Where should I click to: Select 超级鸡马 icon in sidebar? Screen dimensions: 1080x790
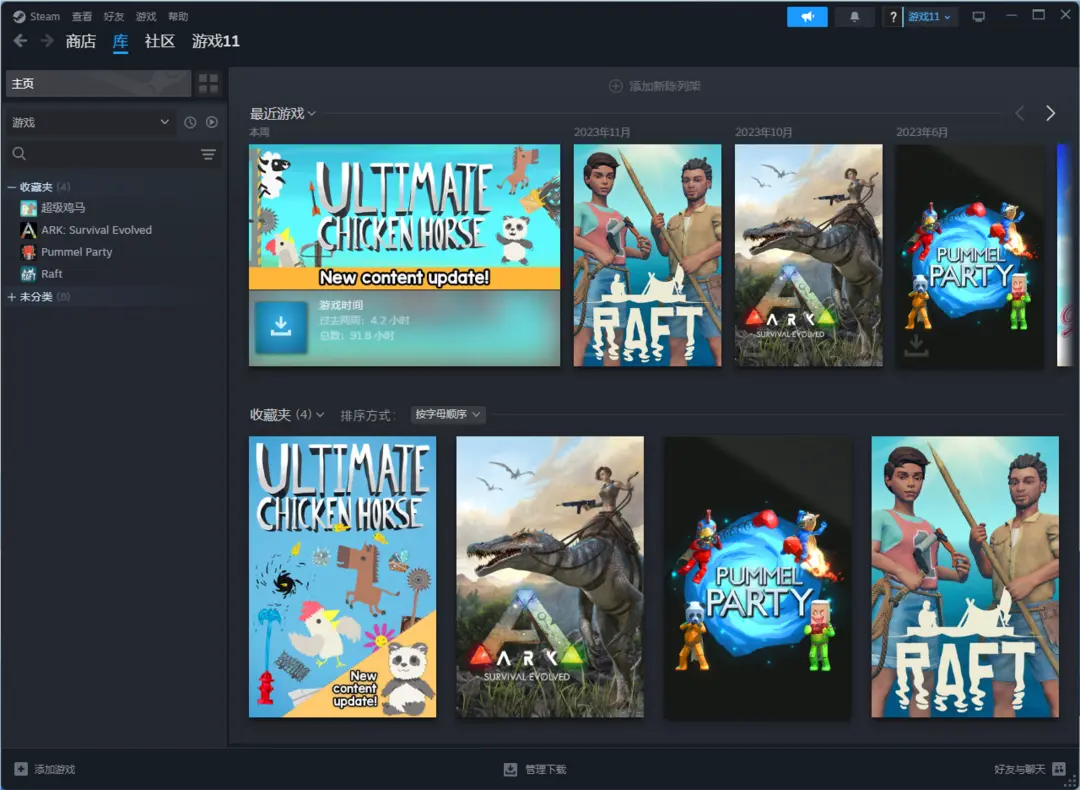28,208
